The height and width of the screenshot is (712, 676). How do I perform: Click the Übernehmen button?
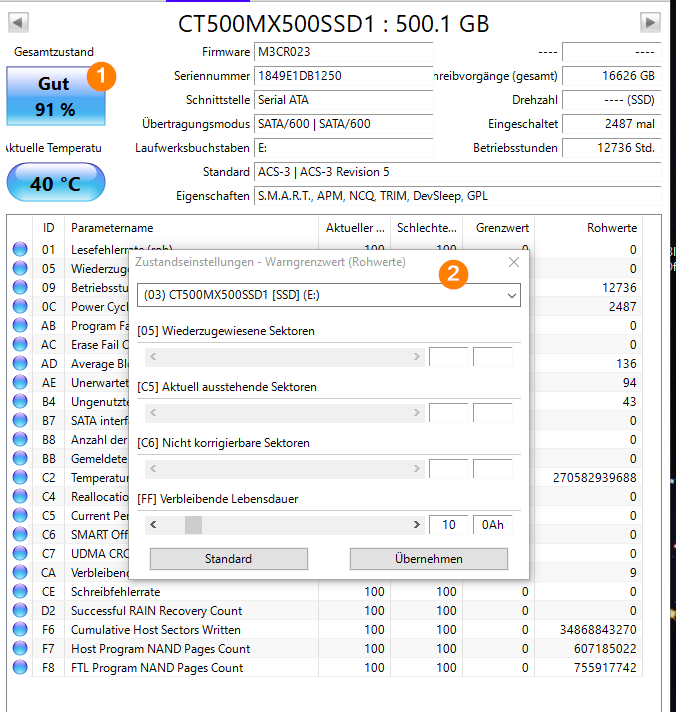[x=429, y=559]
